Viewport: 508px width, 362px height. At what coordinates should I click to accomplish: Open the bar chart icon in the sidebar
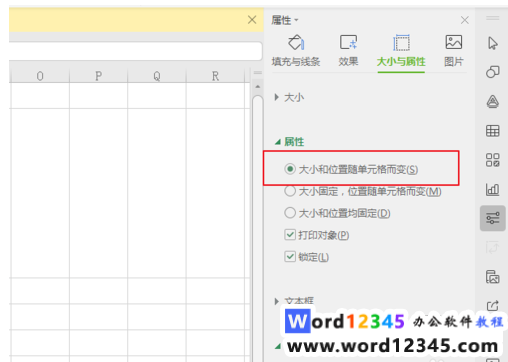[x=493, y=189]
